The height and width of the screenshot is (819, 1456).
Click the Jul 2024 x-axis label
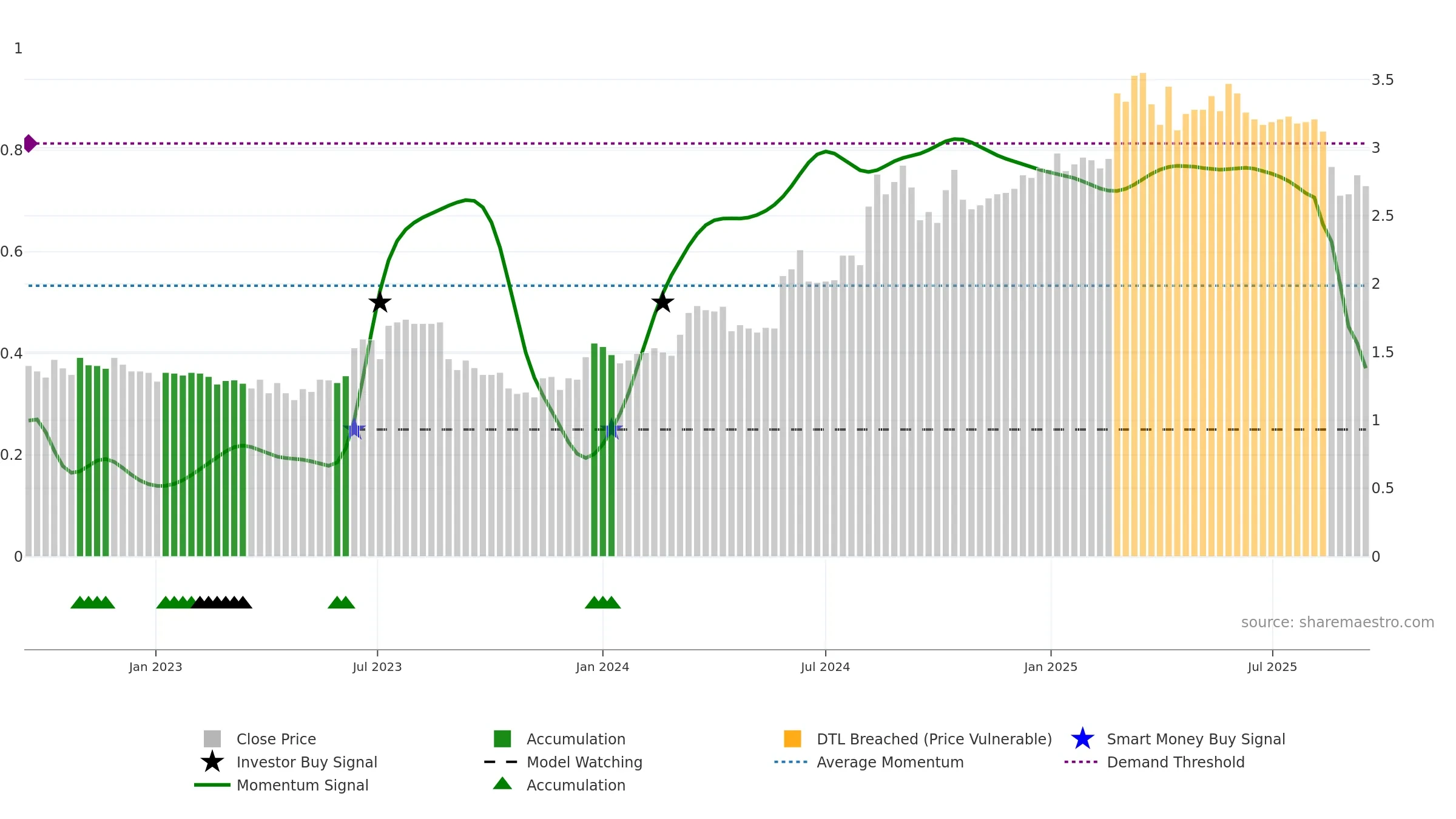(825, 667)
